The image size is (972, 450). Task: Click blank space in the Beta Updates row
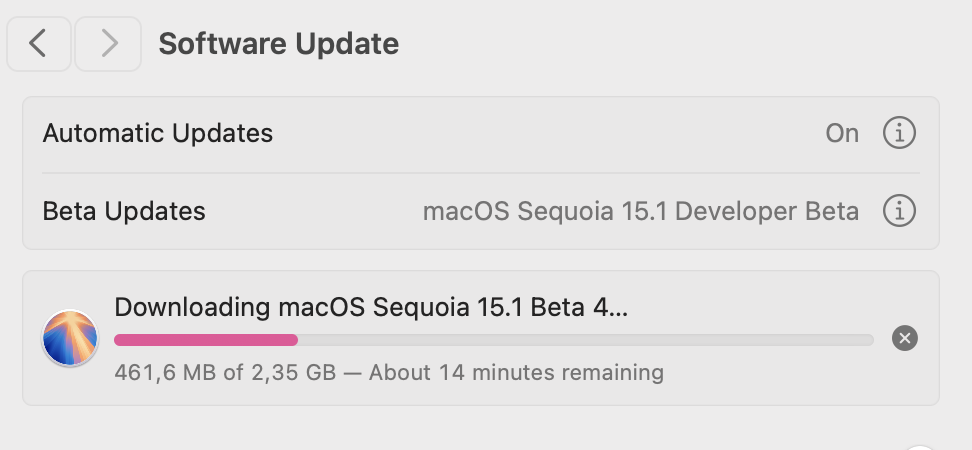pos(314,211)
